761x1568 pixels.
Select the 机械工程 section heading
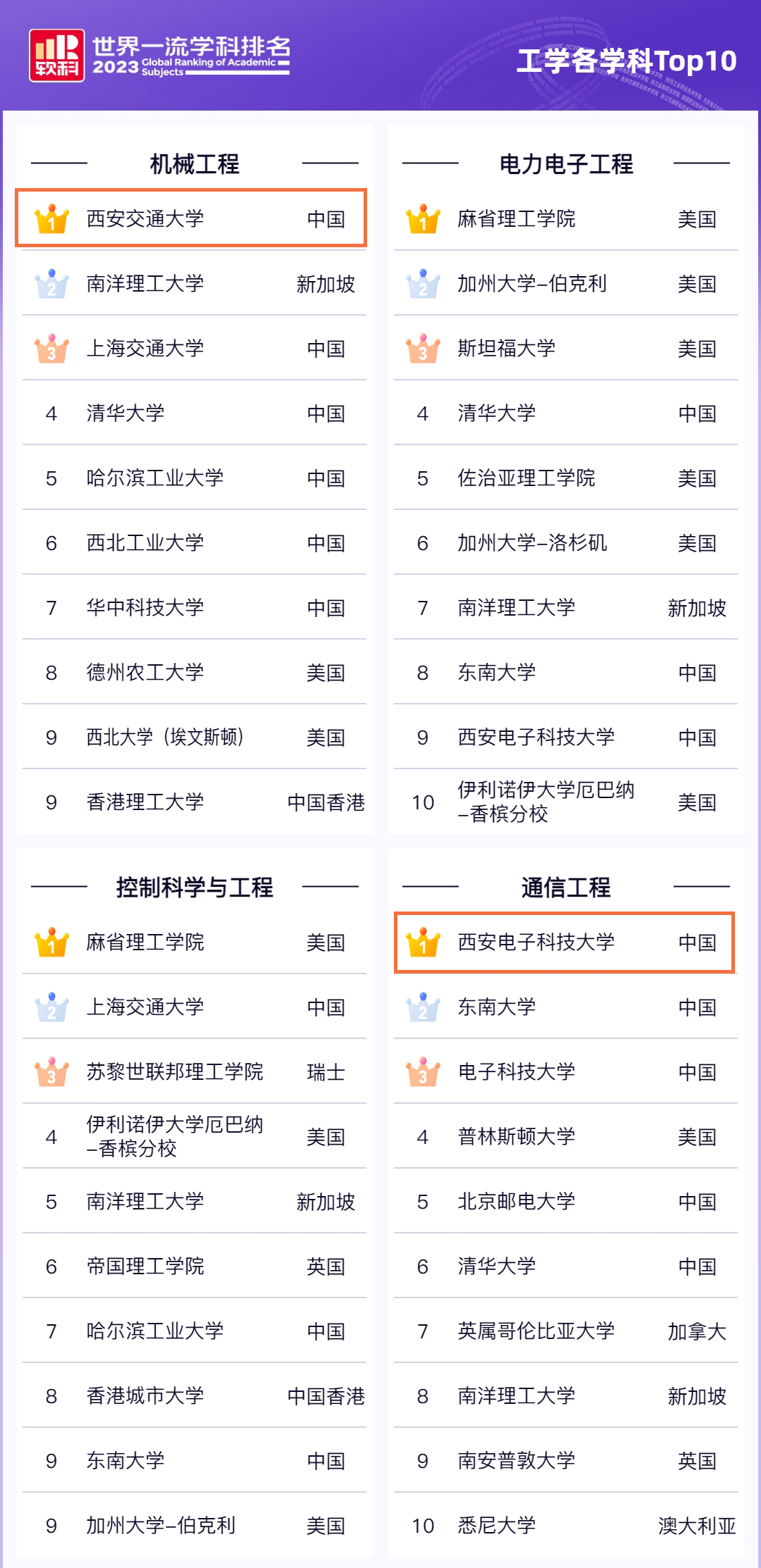194,163
